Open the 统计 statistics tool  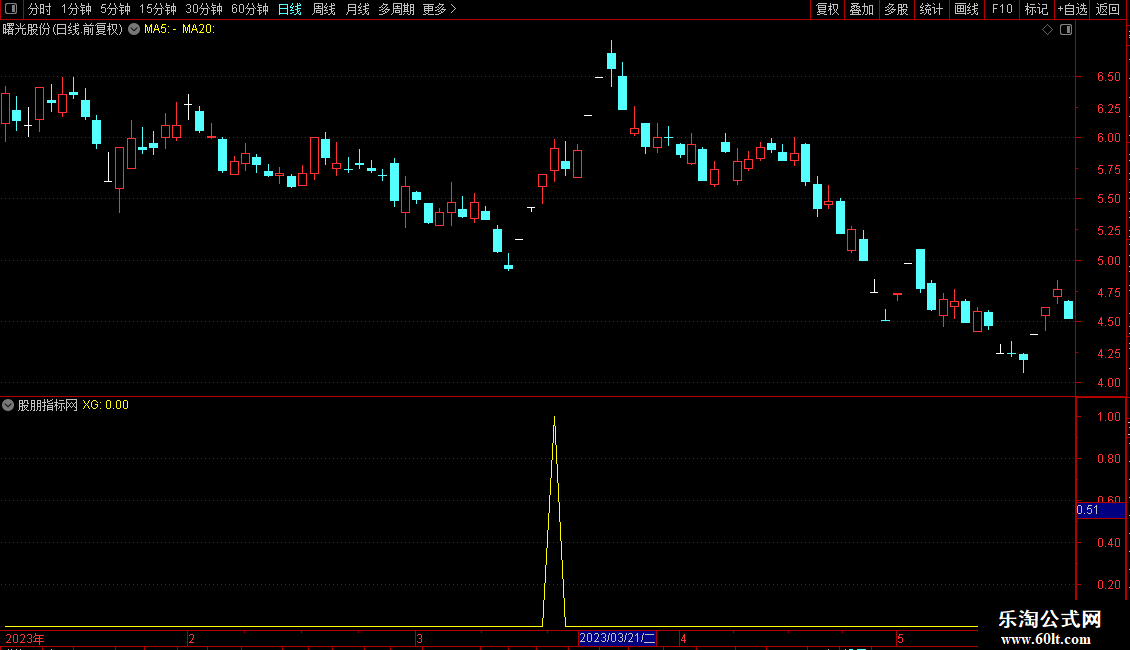pyautogui.click(x=930, y=9)
